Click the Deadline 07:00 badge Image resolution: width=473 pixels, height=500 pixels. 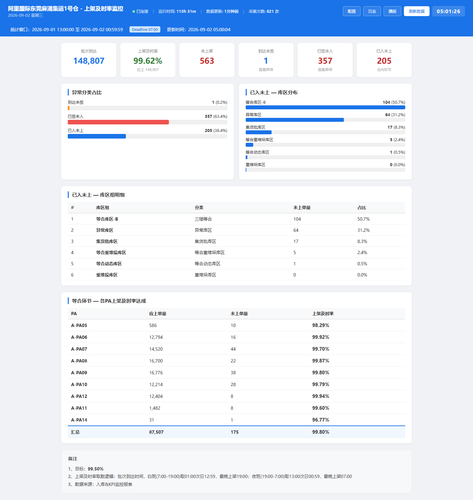[145, 29]
